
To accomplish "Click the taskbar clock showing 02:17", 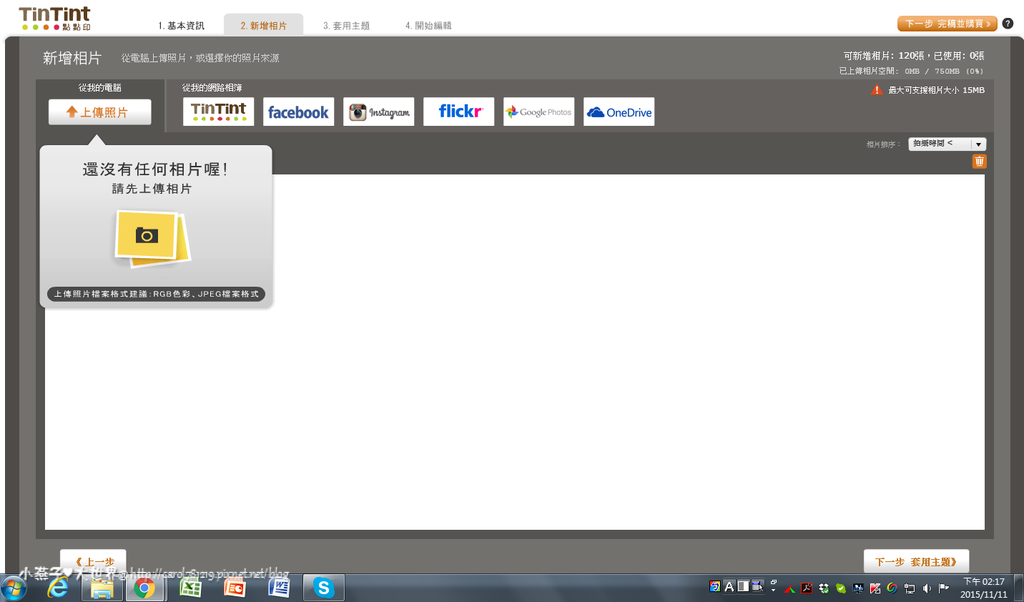I will tap(984, 588).
